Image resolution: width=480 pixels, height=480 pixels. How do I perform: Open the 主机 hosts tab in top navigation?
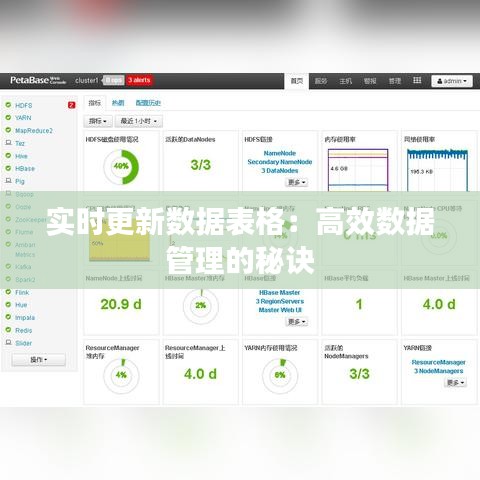tap(346, 81)
